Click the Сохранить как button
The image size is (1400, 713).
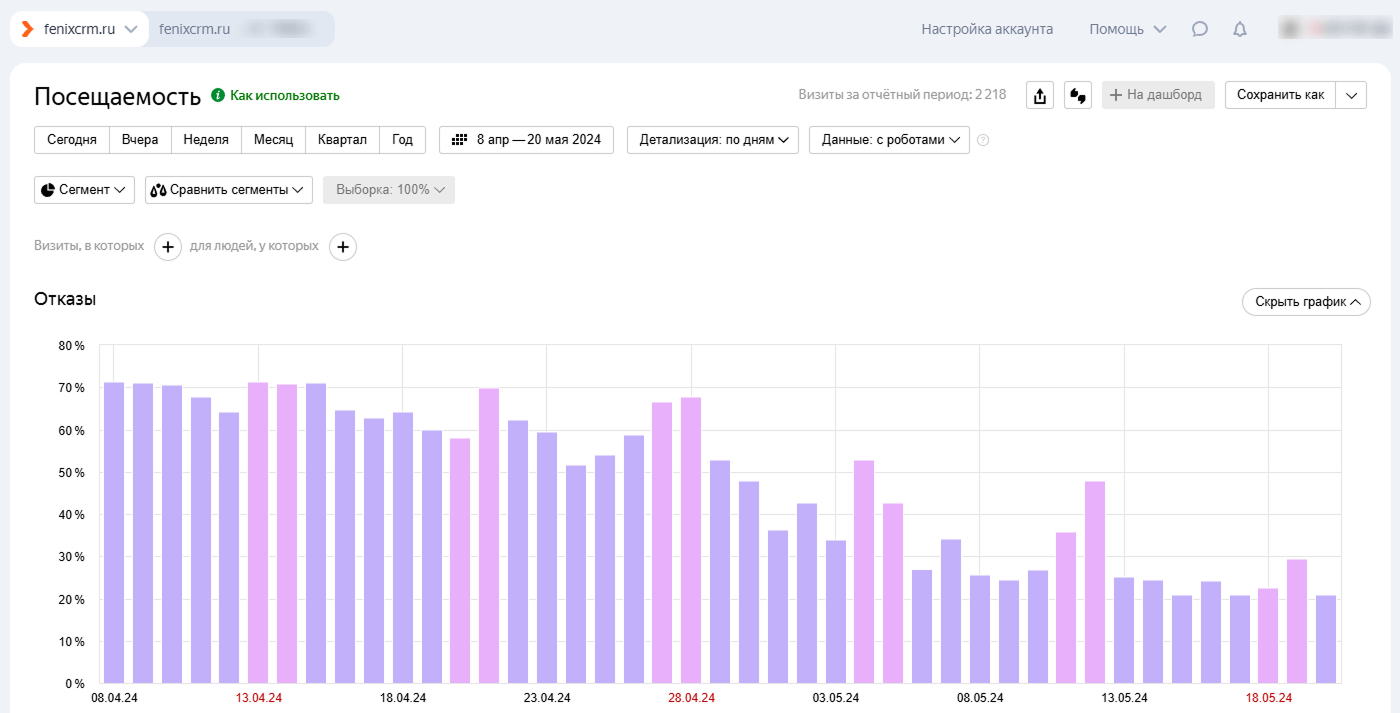coord(1280,95)
